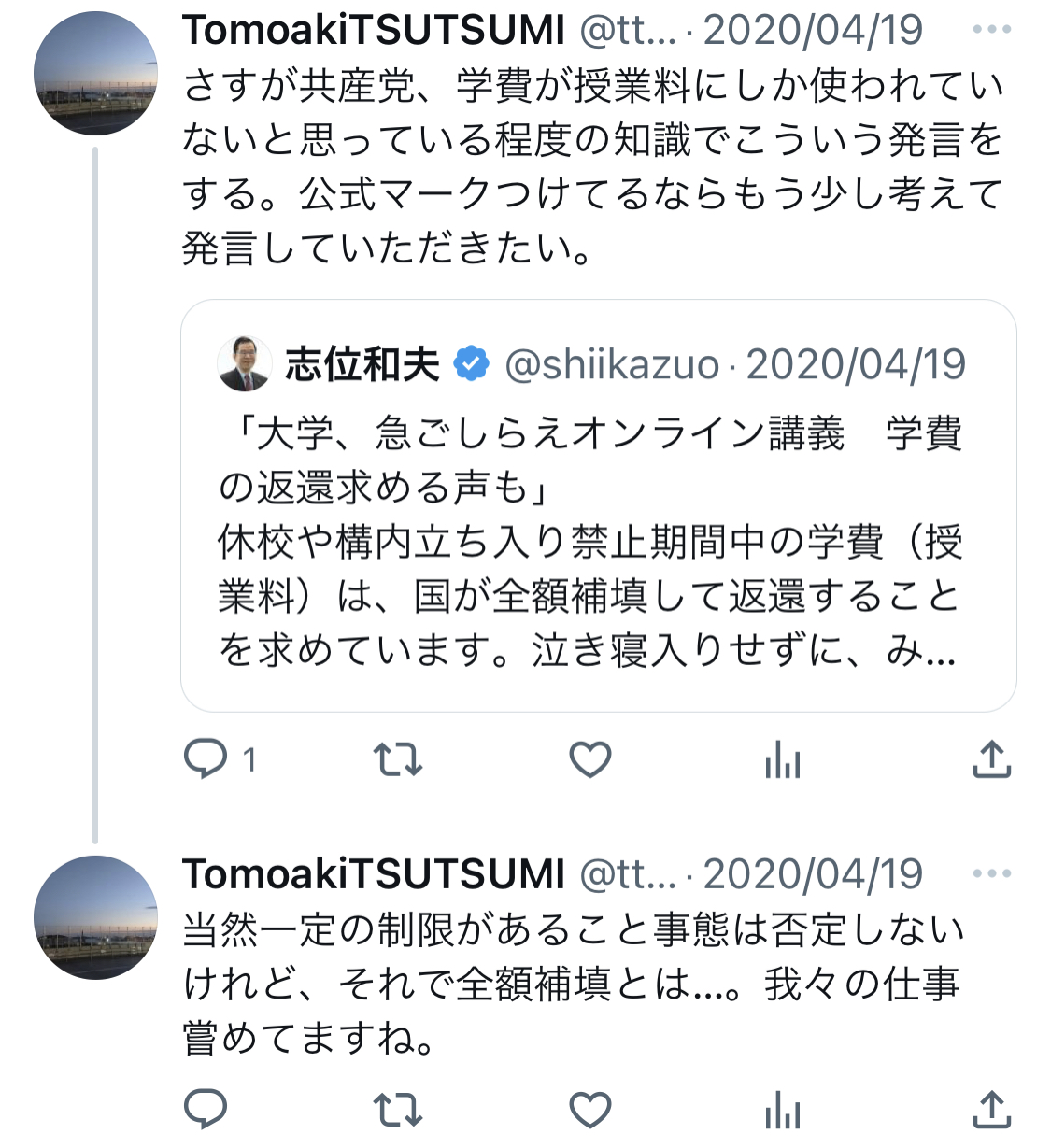
Task: Click the TomoakiTSUTSUMI name on second tweet
Action: pos(374,874)
